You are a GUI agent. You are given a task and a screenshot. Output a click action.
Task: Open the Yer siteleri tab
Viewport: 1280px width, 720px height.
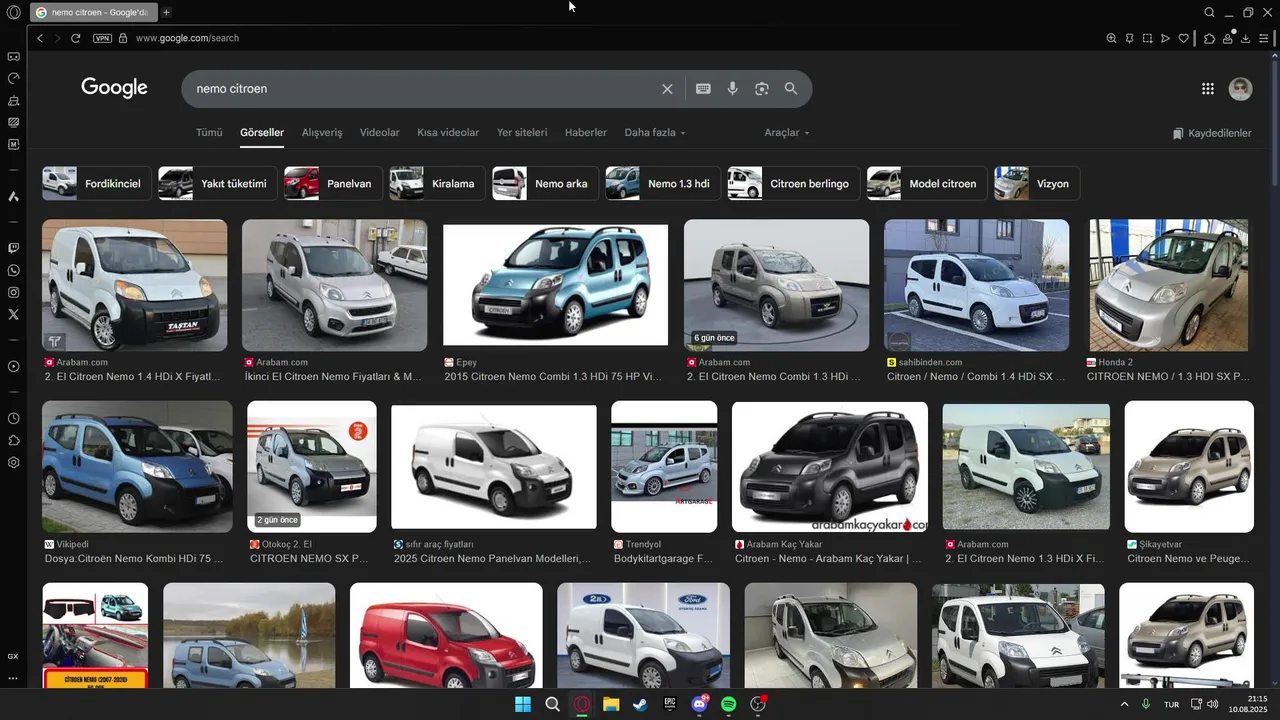(522, 133)
